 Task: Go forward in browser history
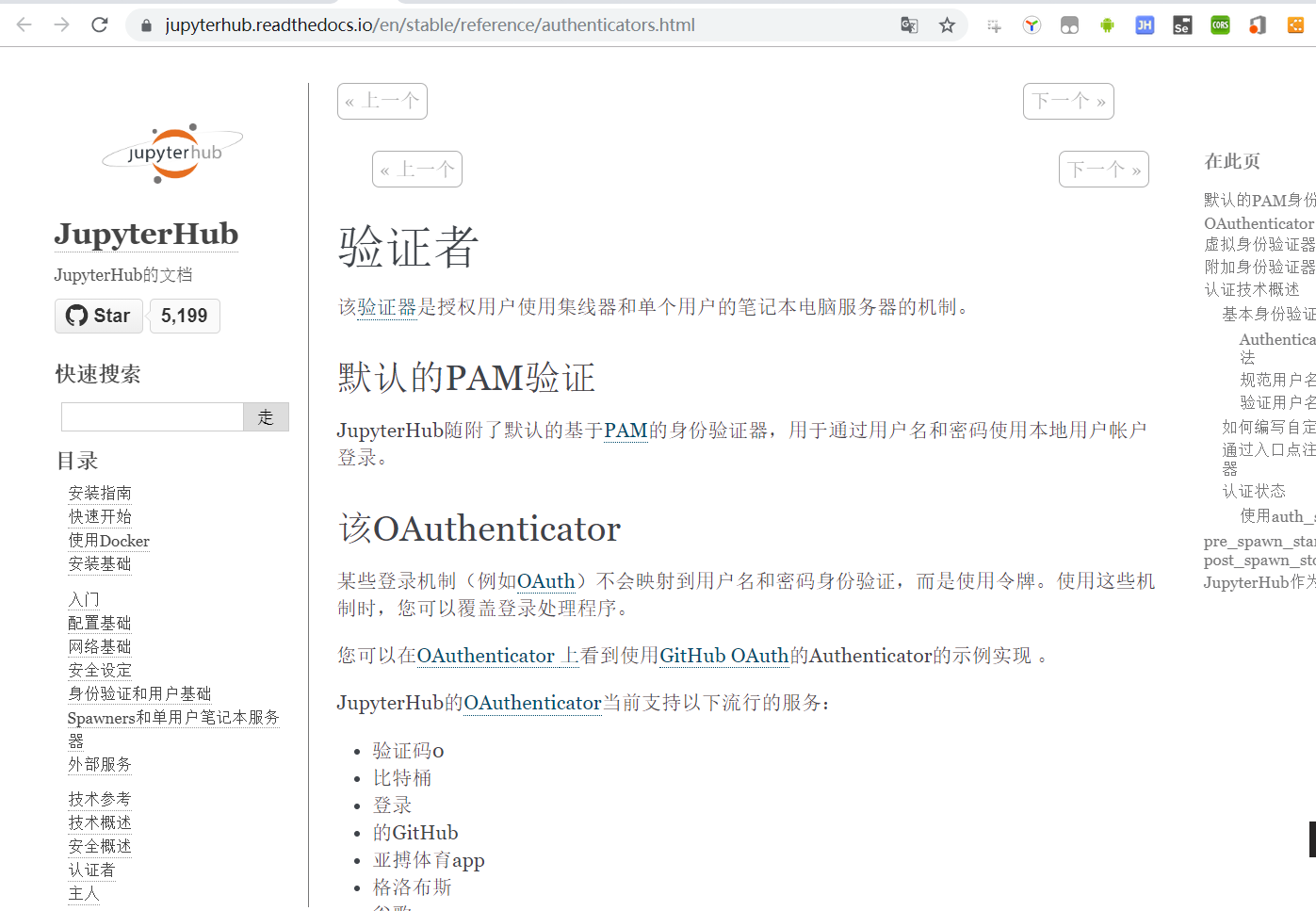tap(62, 24)
